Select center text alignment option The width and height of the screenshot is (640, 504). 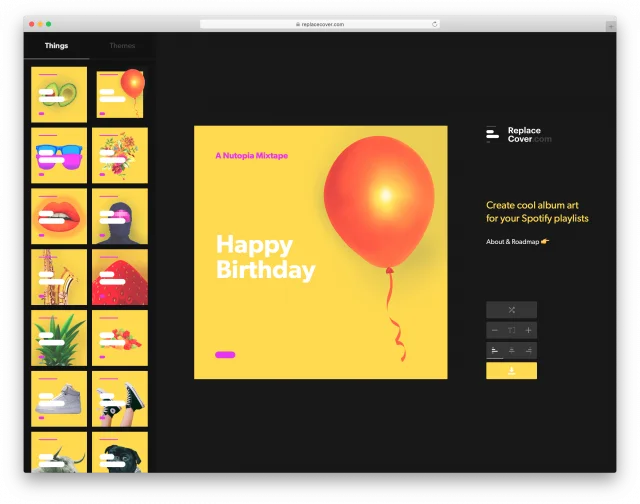click(512, 350)
